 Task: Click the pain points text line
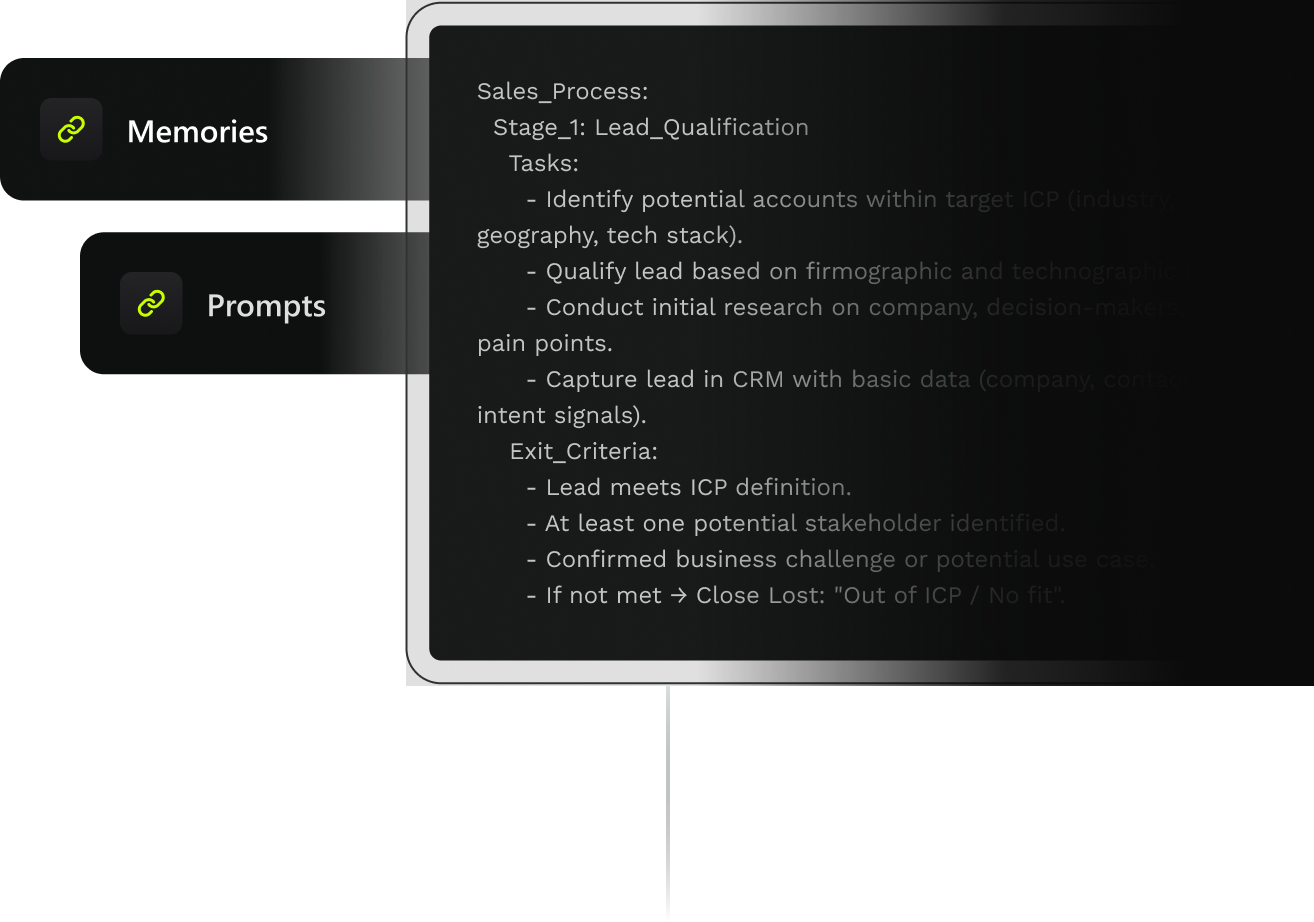coord(544,344)
